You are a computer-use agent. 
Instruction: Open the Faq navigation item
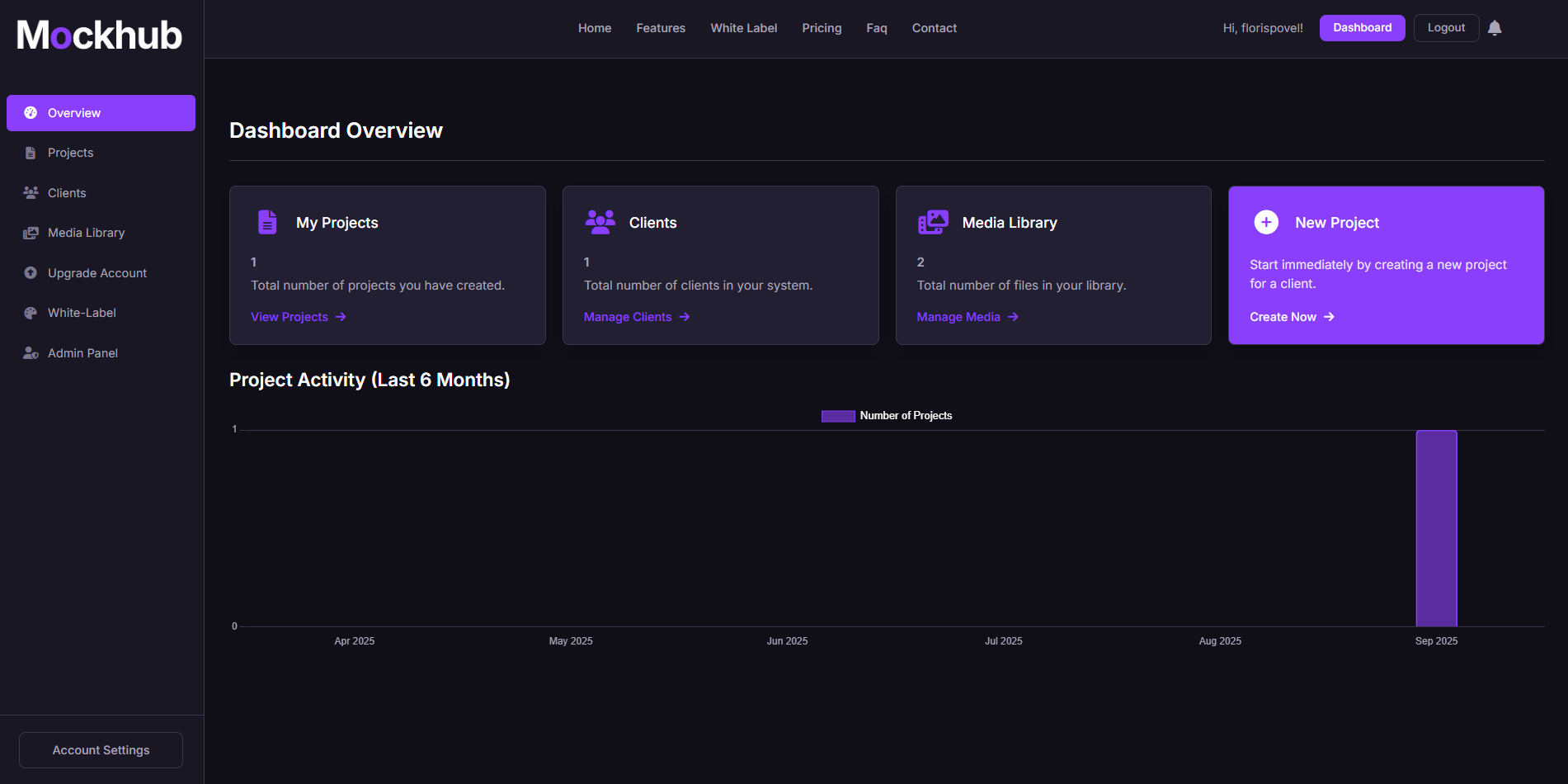click(876, 27)
